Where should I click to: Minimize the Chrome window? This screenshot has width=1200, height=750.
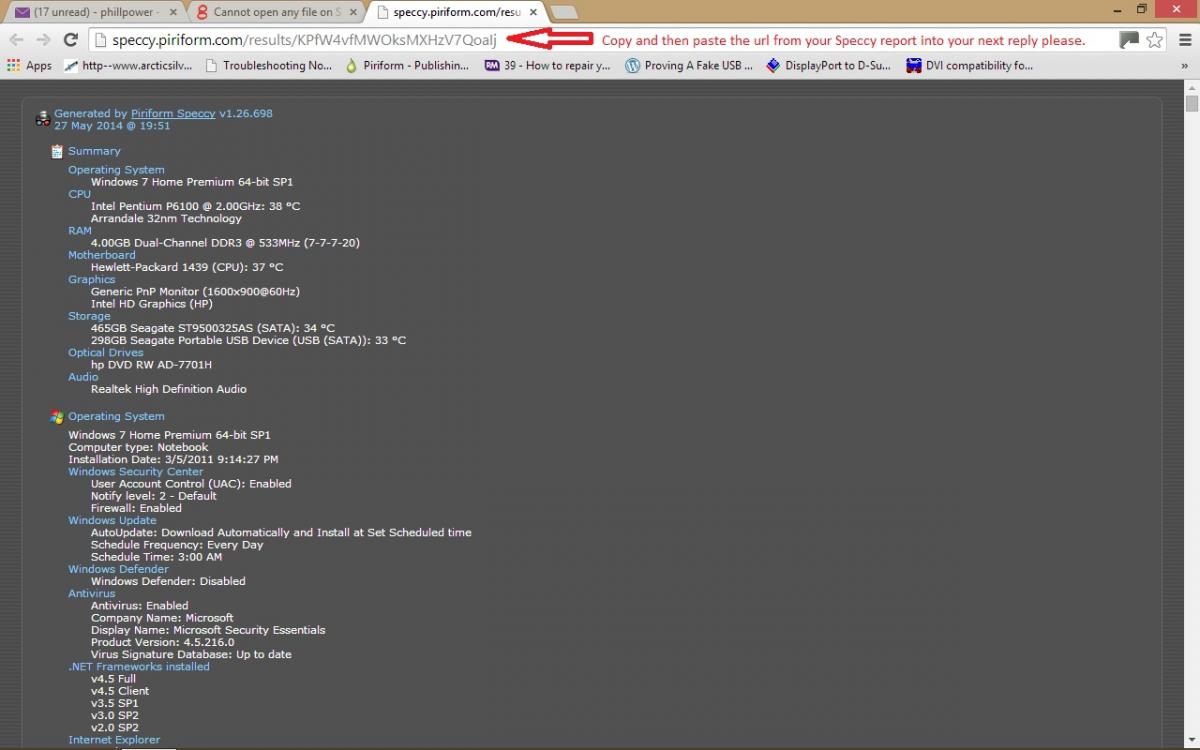point(1116,9)
